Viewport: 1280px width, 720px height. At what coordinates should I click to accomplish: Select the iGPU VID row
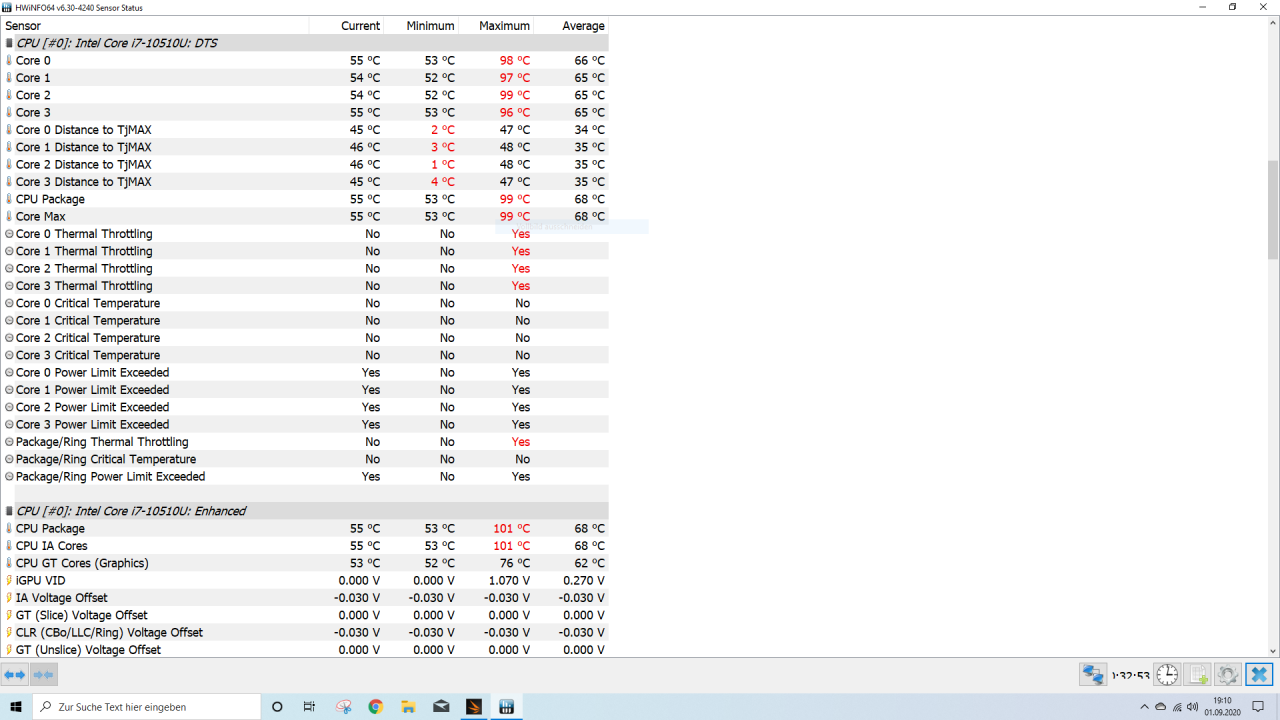click(304, 580)
